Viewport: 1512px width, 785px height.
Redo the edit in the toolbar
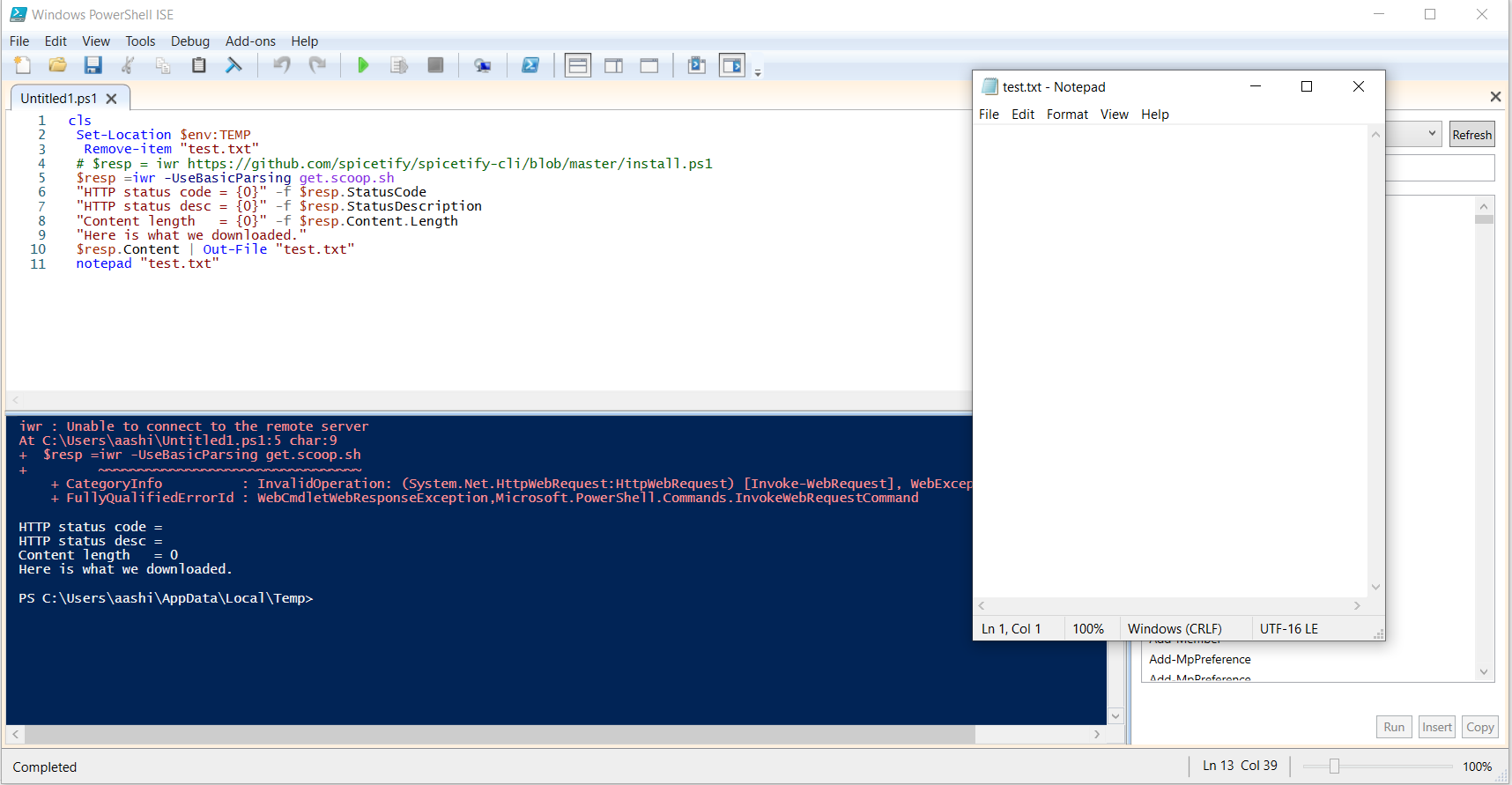(x=317, y=65)
